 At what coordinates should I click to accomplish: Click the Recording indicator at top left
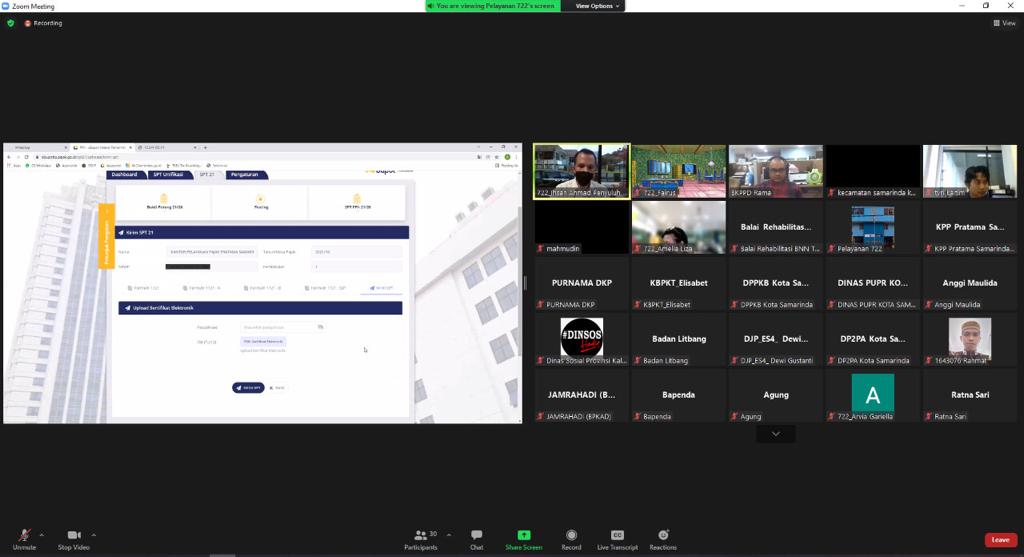click(43, 23)
